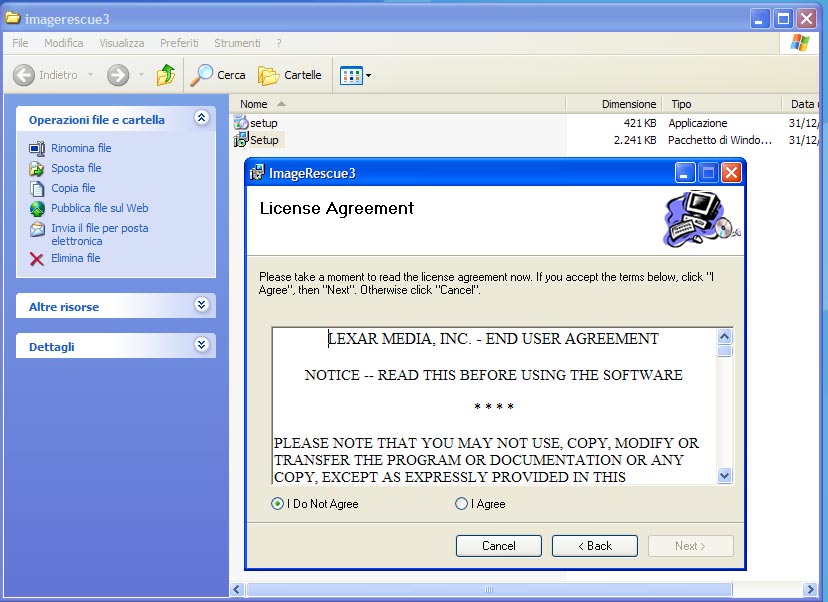Maximize the imagerescue3 Explorer window
Image resolution: width=828 pixels, height=602 pixels.
(x=783, y=19)
